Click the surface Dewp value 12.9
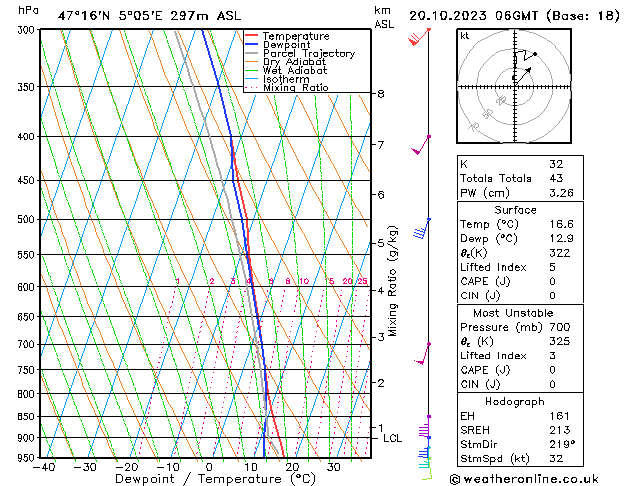The height and width of the screenshot is (486, 629). pos(561,239)
